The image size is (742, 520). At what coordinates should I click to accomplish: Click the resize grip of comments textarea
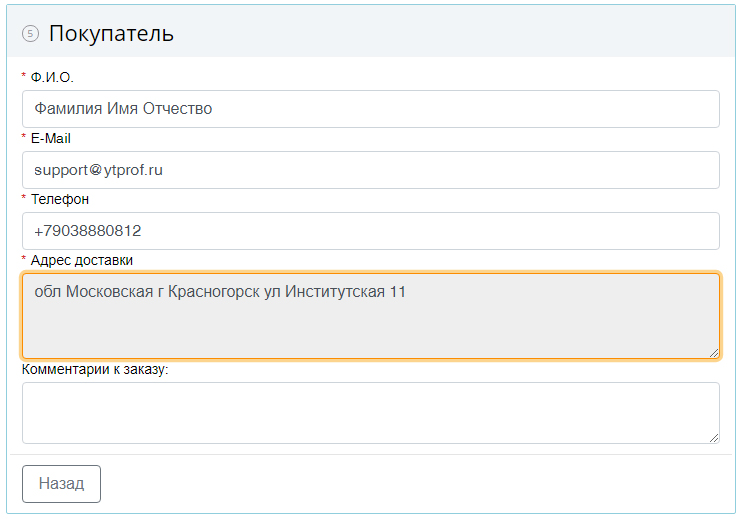[x=714, y=438]
